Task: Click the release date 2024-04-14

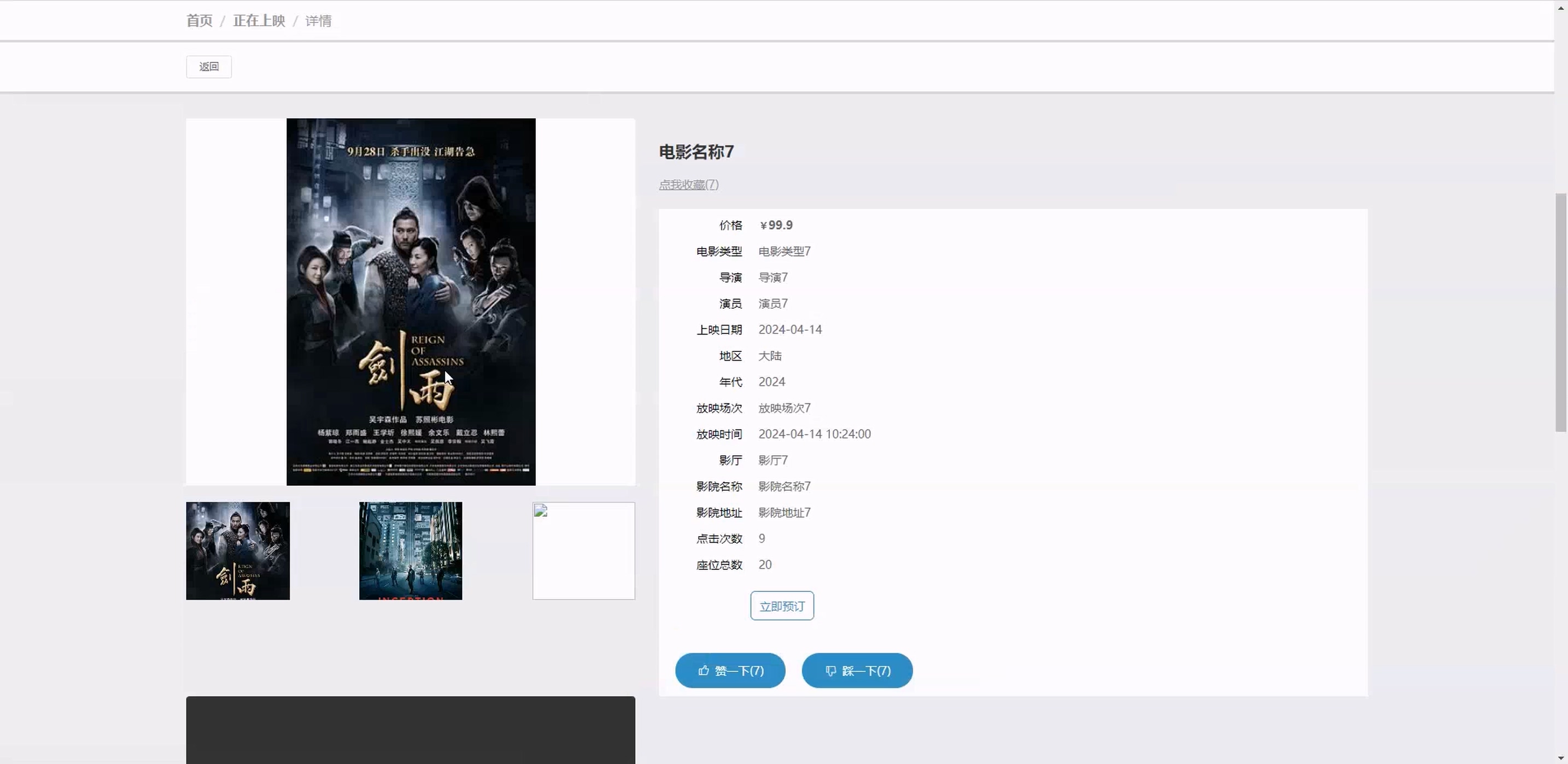Action: pos(790,330)
